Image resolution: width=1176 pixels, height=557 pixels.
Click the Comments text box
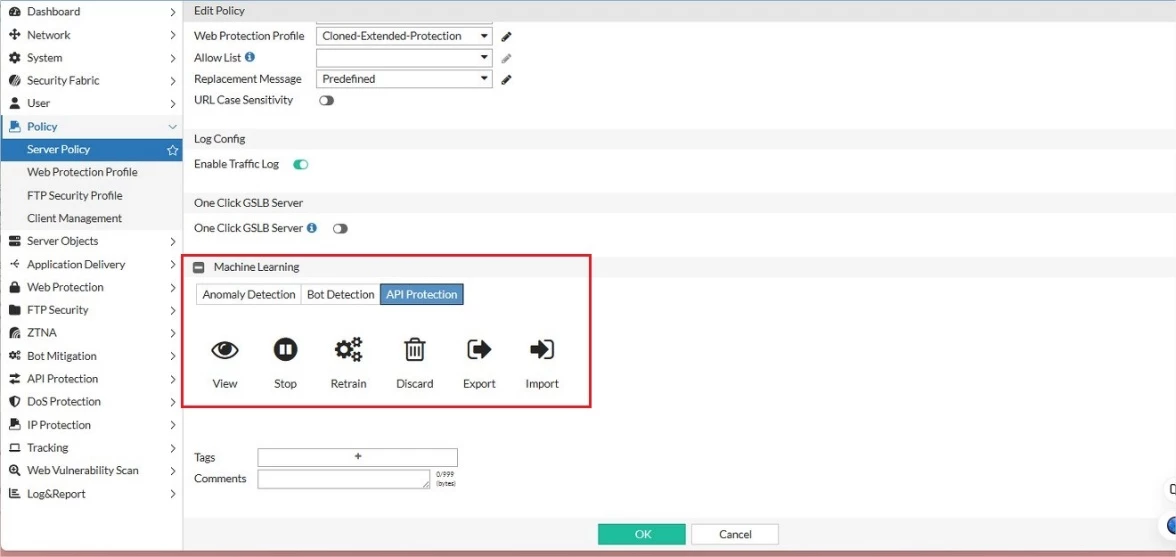tap(344, 479)
